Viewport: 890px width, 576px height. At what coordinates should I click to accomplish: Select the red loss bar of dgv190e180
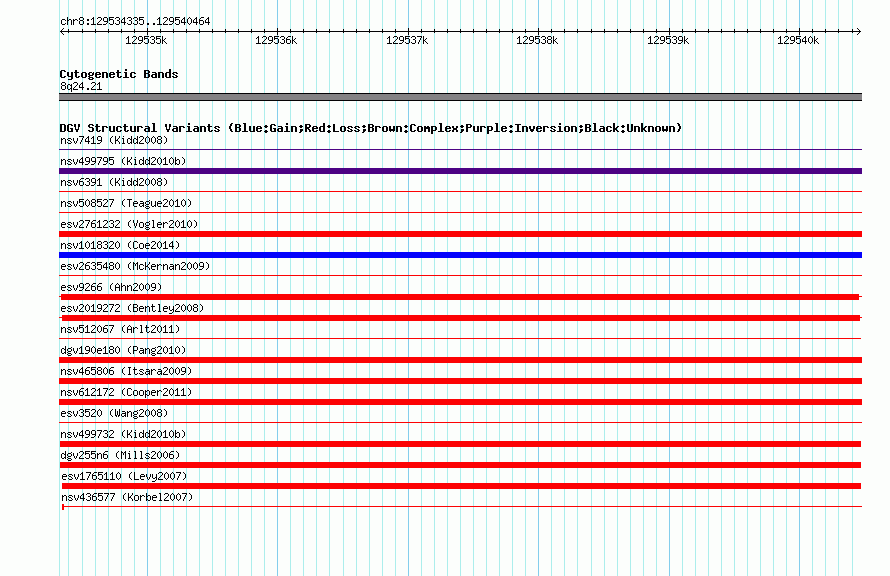coord(460,360)
